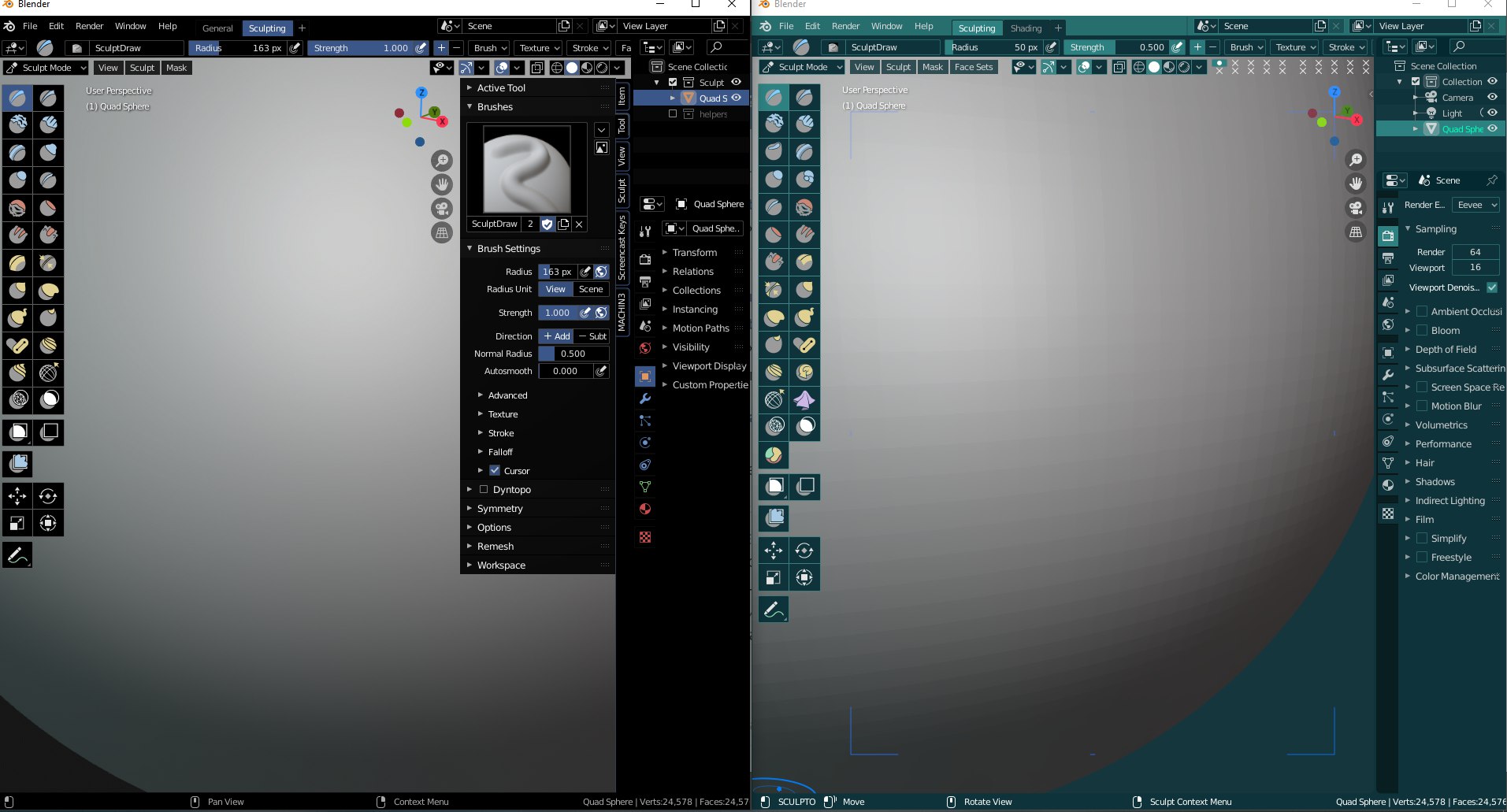Screen dimensions: 1507x812
Task: Open the Tool sidebar tab in left viewport
Action: point(622,125)
